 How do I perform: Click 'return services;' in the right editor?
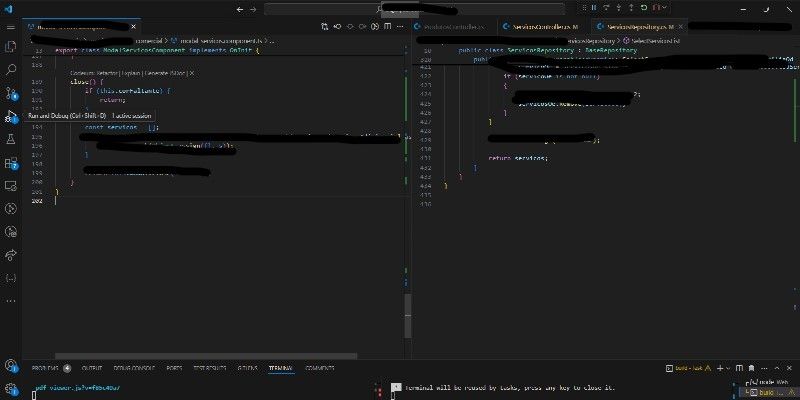(x=518, y=158)
